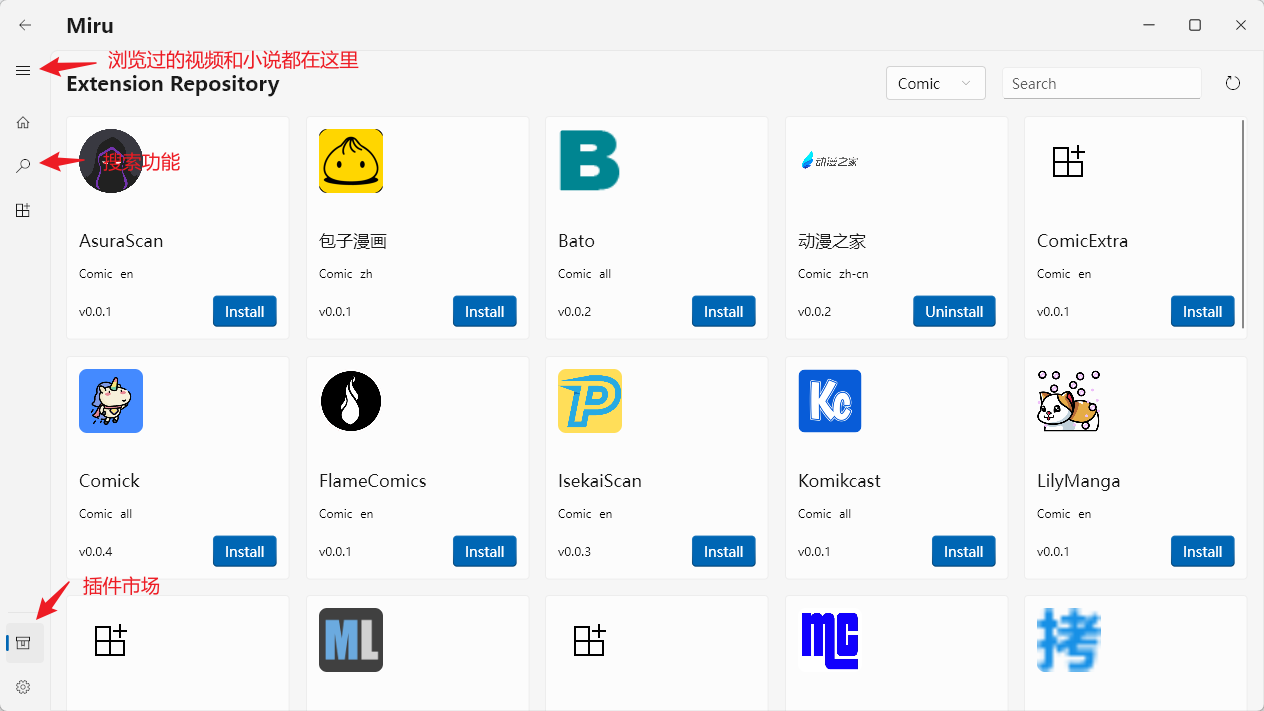Install the Komikcast extension

pos(963,551)
